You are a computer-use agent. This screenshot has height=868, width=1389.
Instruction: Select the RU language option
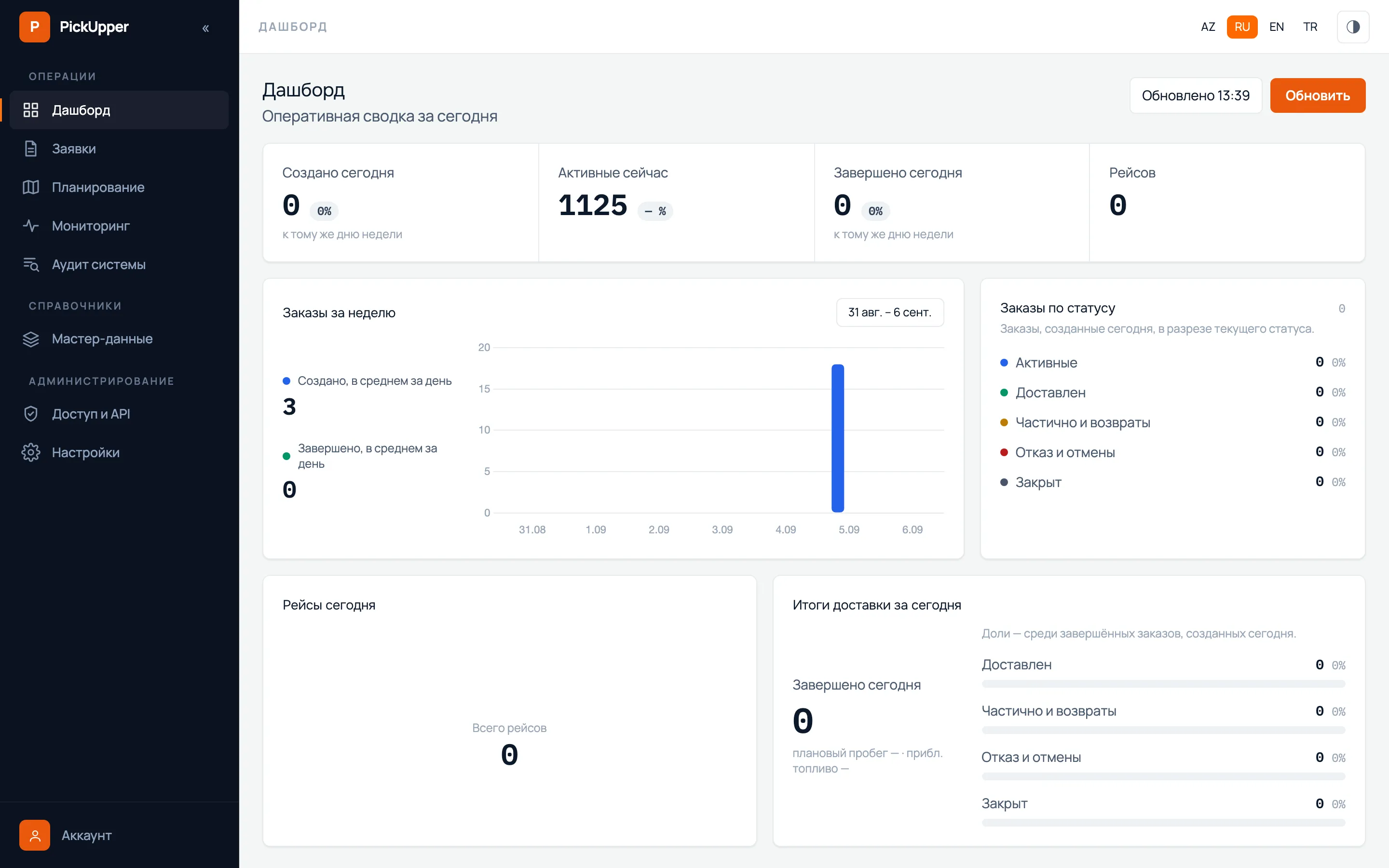[x=1242, y=27]
